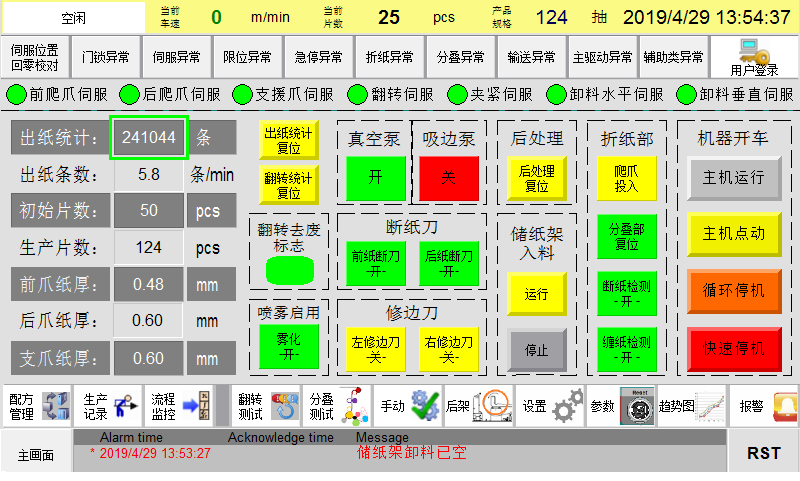
Task: Open 分叠测试 stacking test
Action: pos(335,406)
